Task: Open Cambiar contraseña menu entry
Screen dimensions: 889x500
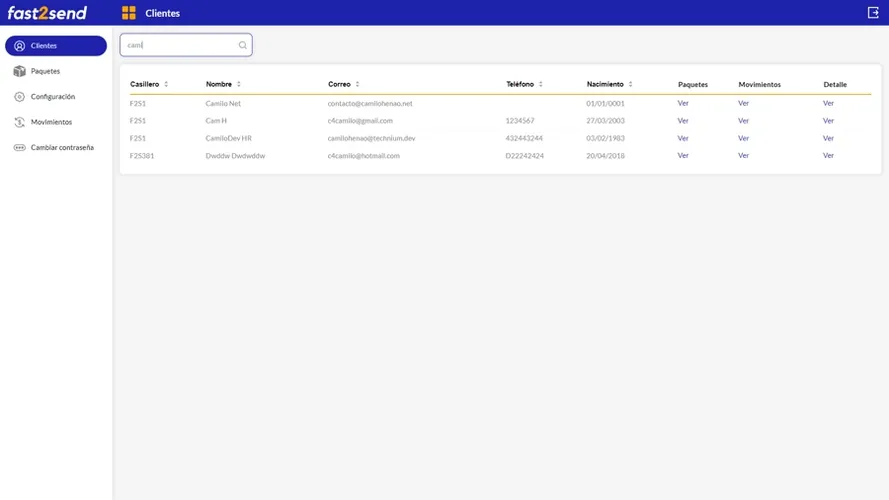Action: tap(62, 147)
